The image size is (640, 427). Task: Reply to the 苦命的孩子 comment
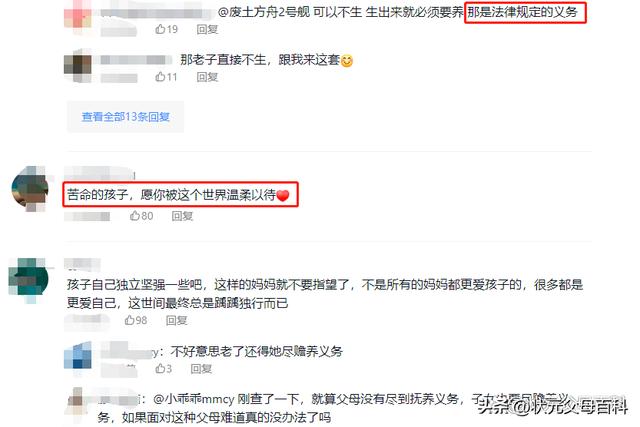182,216
